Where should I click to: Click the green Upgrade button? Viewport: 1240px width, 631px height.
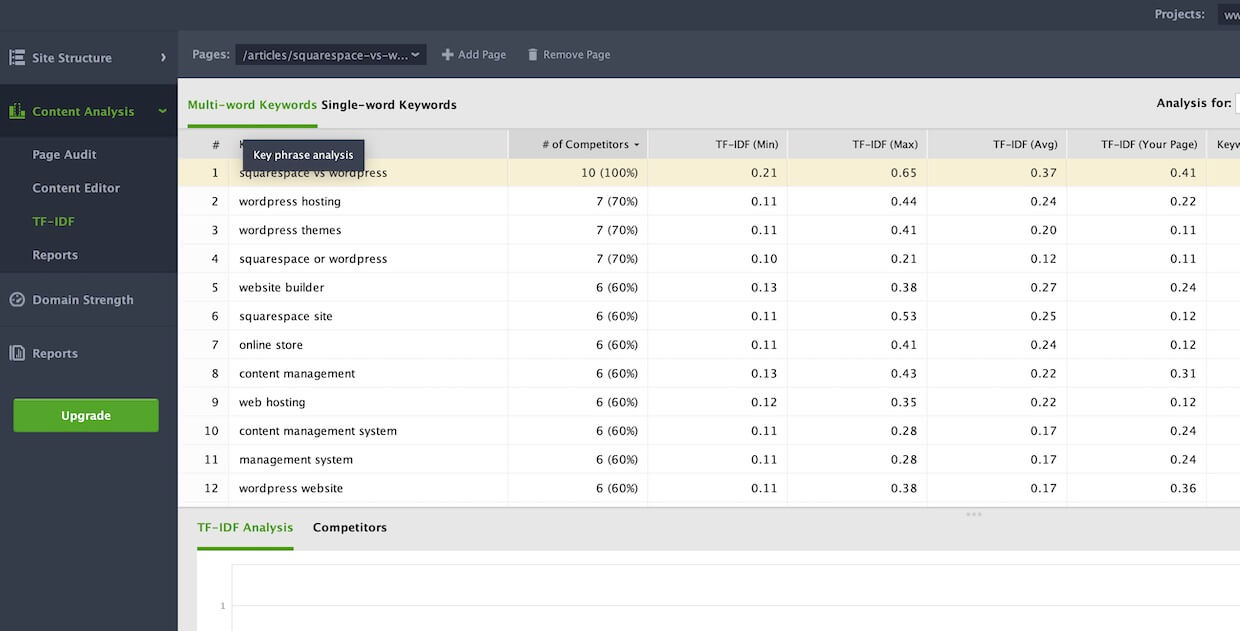tap(86, 415)
